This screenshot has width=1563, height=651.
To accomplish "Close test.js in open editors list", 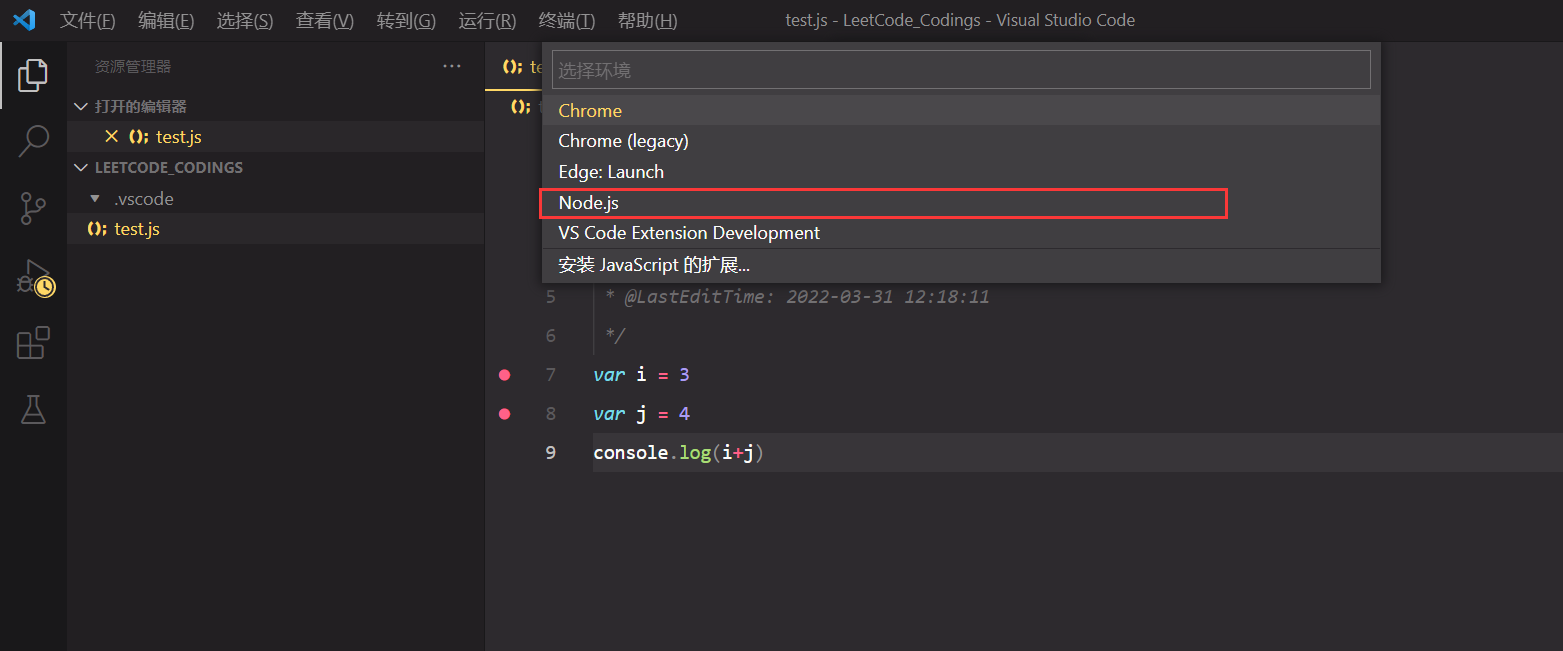I will coord(111,137).
